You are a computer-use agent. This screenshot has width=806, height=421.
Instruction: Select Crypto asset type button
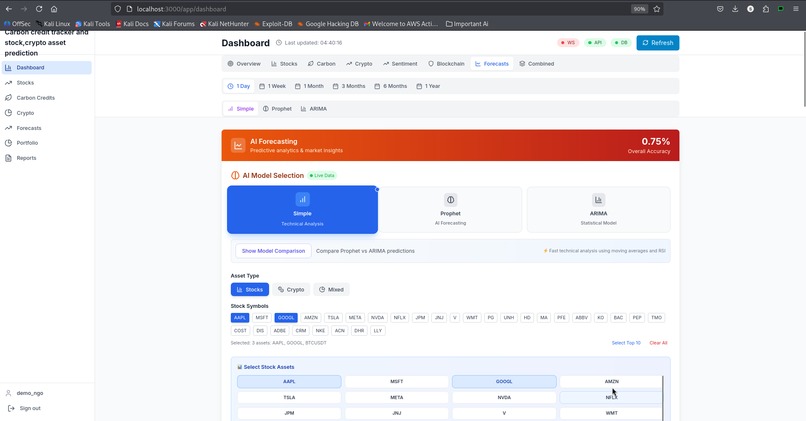point(291,289)
